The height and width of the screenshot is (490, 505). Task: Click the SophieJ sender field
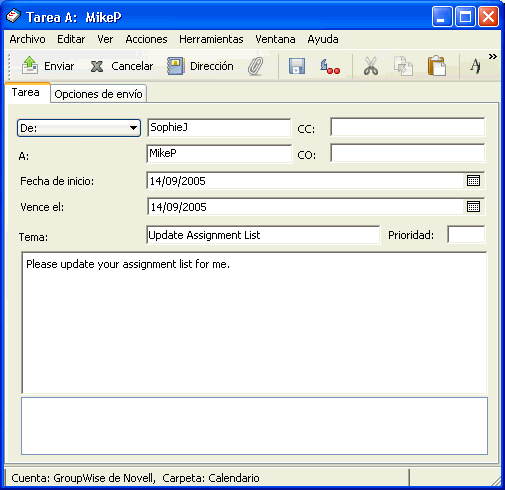219,127
